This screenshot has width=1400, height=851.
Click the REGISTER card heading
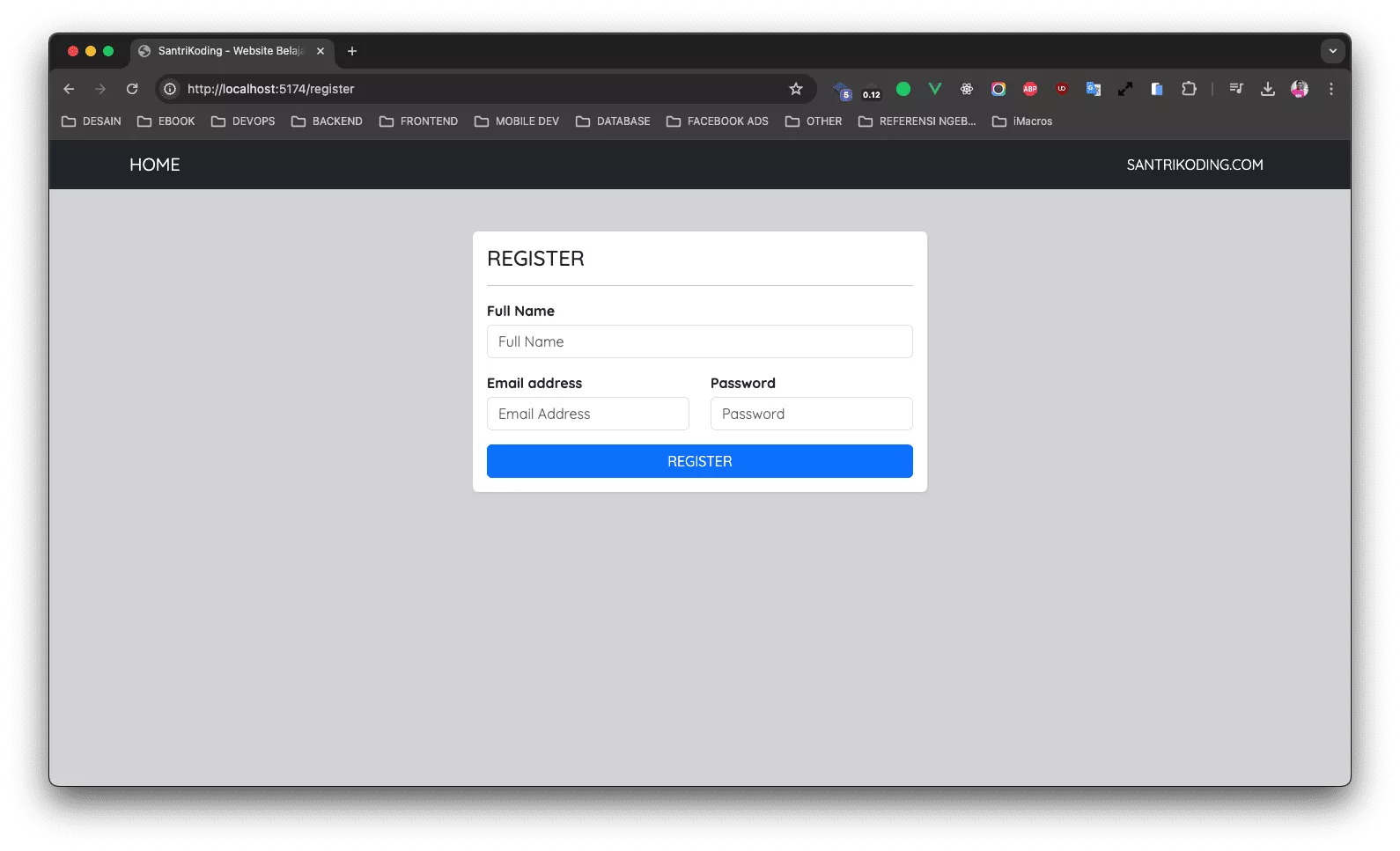click(535, 259)
